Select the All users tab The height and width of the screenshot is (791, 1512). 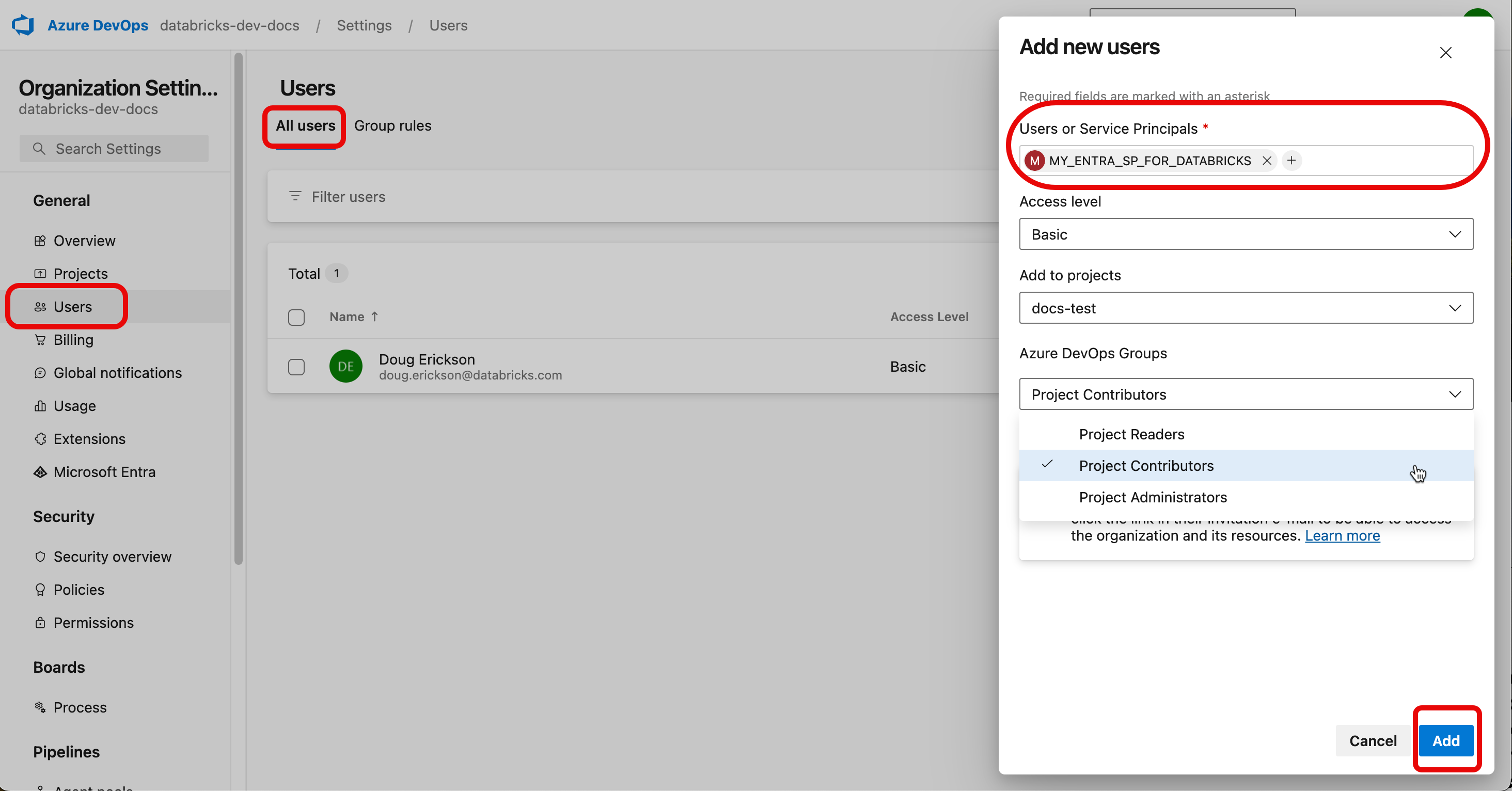[305, 125]
